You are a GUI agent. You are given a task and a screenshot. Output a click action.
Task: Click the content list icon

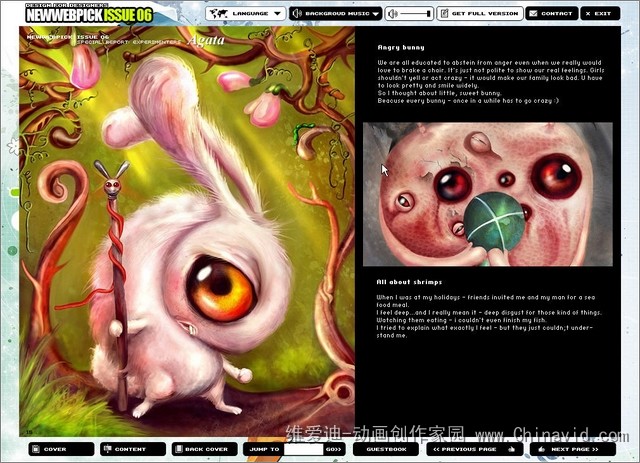tap(108, 449)
